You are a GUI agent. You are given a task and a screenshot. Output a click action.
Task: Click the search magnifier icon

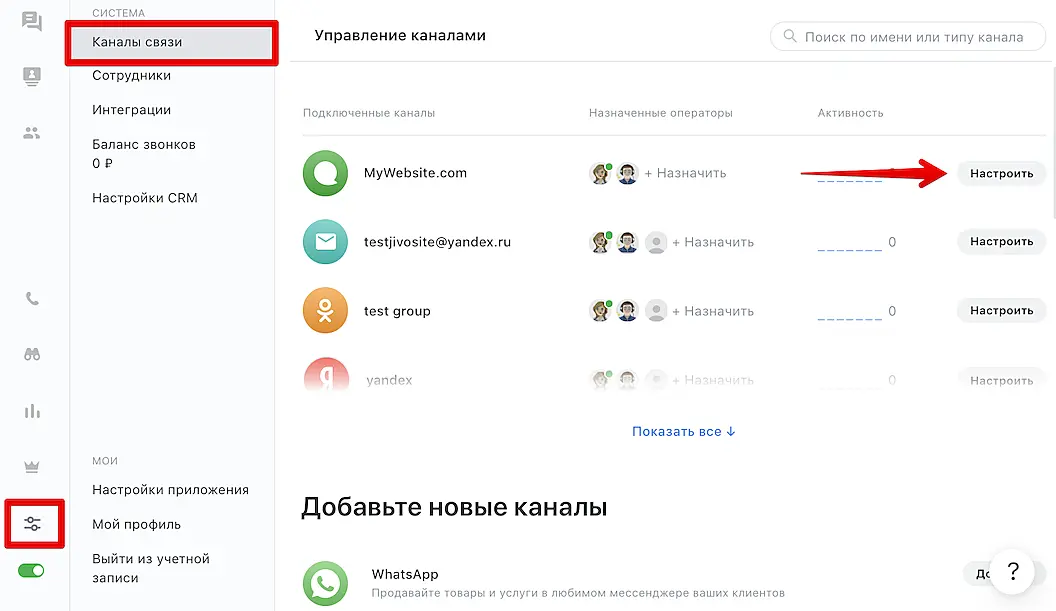click(790, 36)
